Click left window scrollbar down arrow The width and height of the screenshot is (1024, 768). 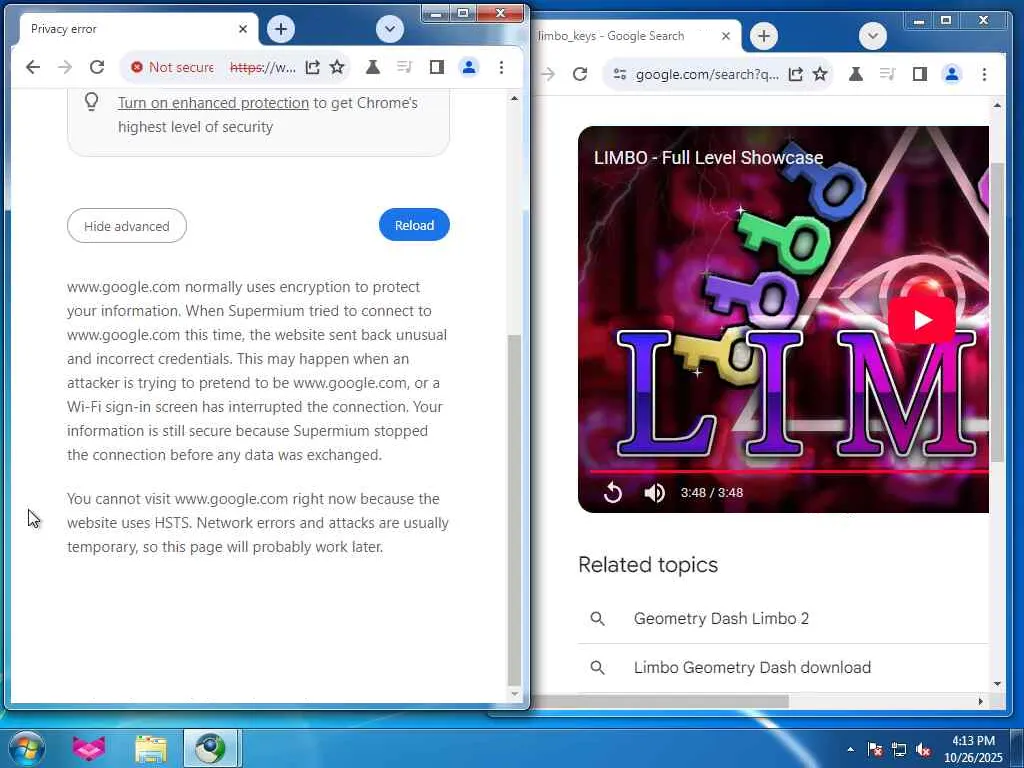pyautogui.click(x=515, y=694)
